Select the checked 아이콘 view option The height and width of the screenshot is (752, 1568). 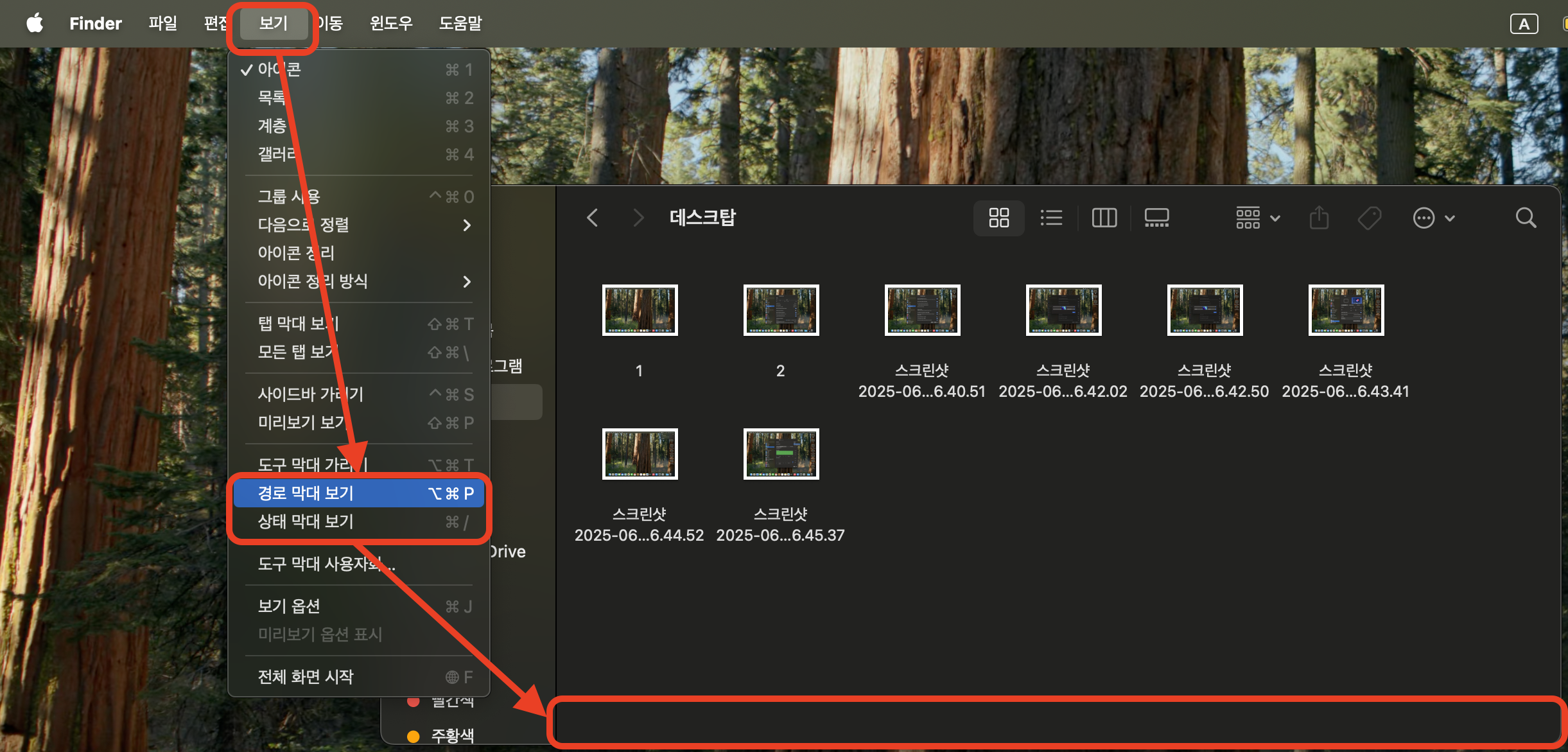[x=280, y=69]
